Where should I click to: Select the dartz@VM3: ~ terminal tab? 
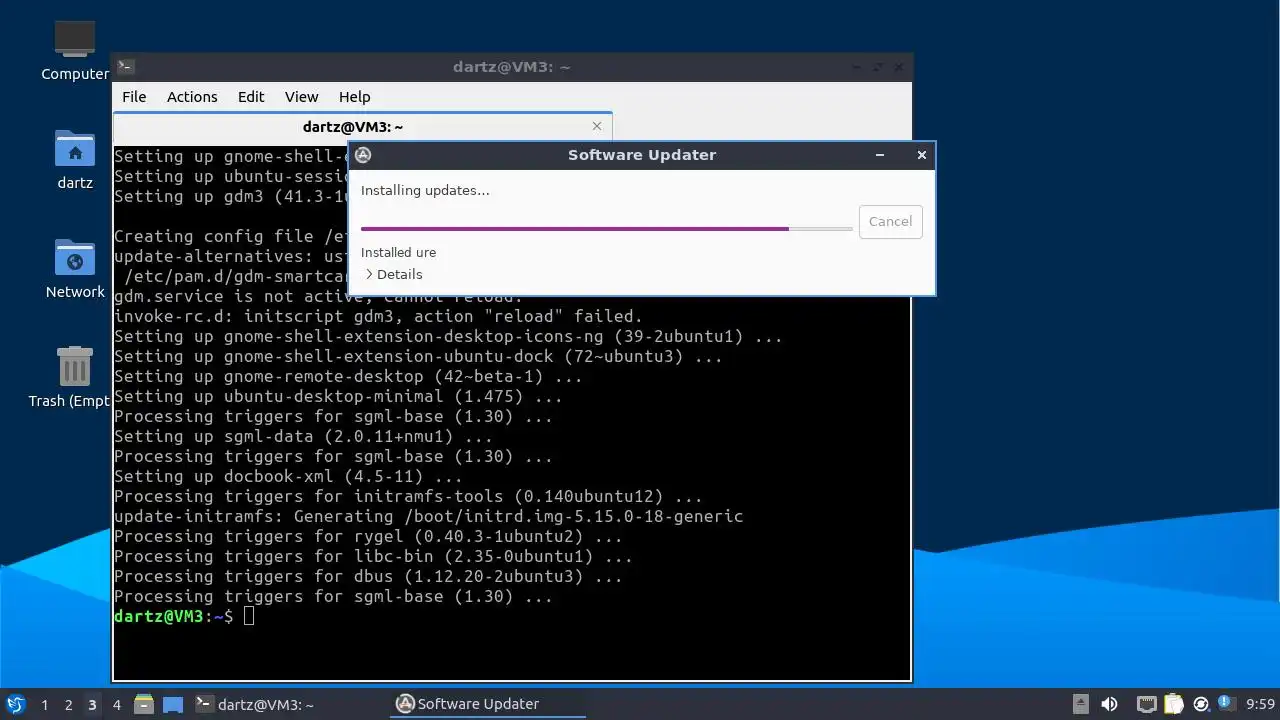[362, 127]
